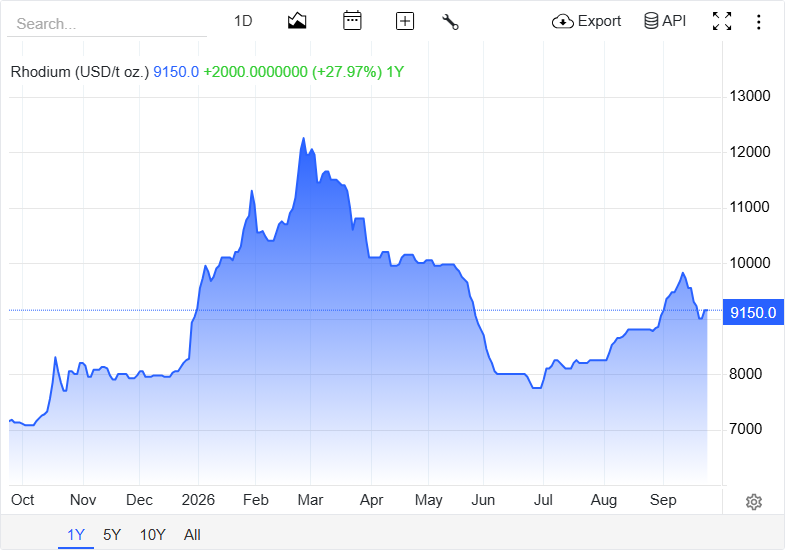
Task: Click the 10000 y-axis label
Action: pos(749,263)
